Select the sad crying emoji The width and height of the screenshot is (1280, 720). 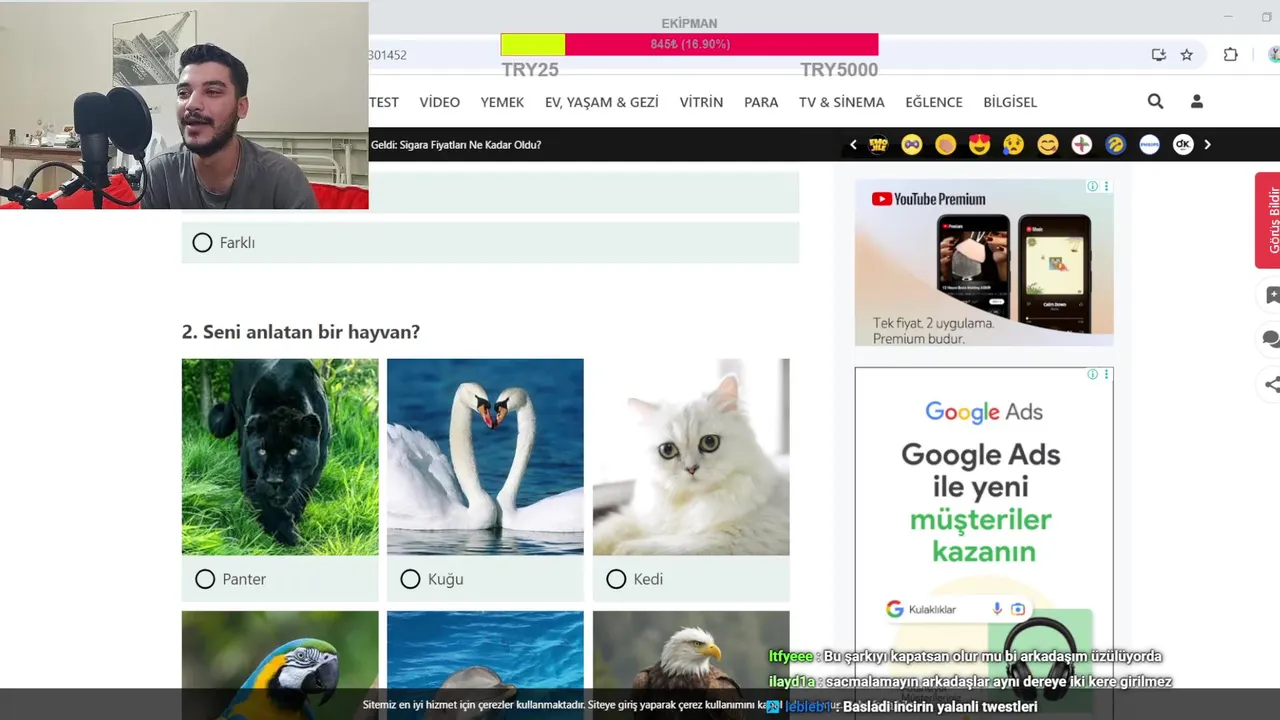[1014, 145]
